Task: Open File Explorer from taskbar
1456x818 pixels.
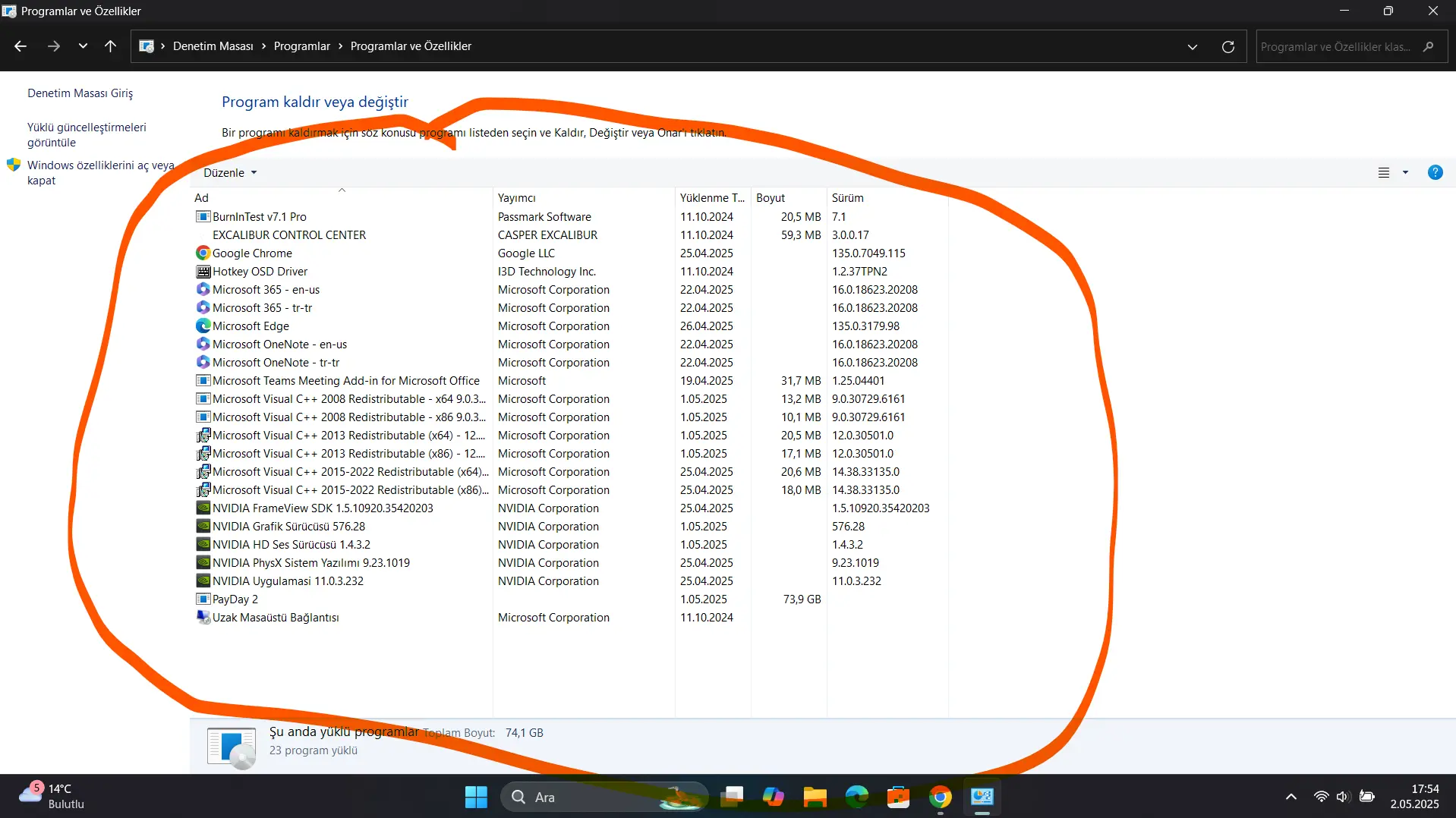Action: 815,797
